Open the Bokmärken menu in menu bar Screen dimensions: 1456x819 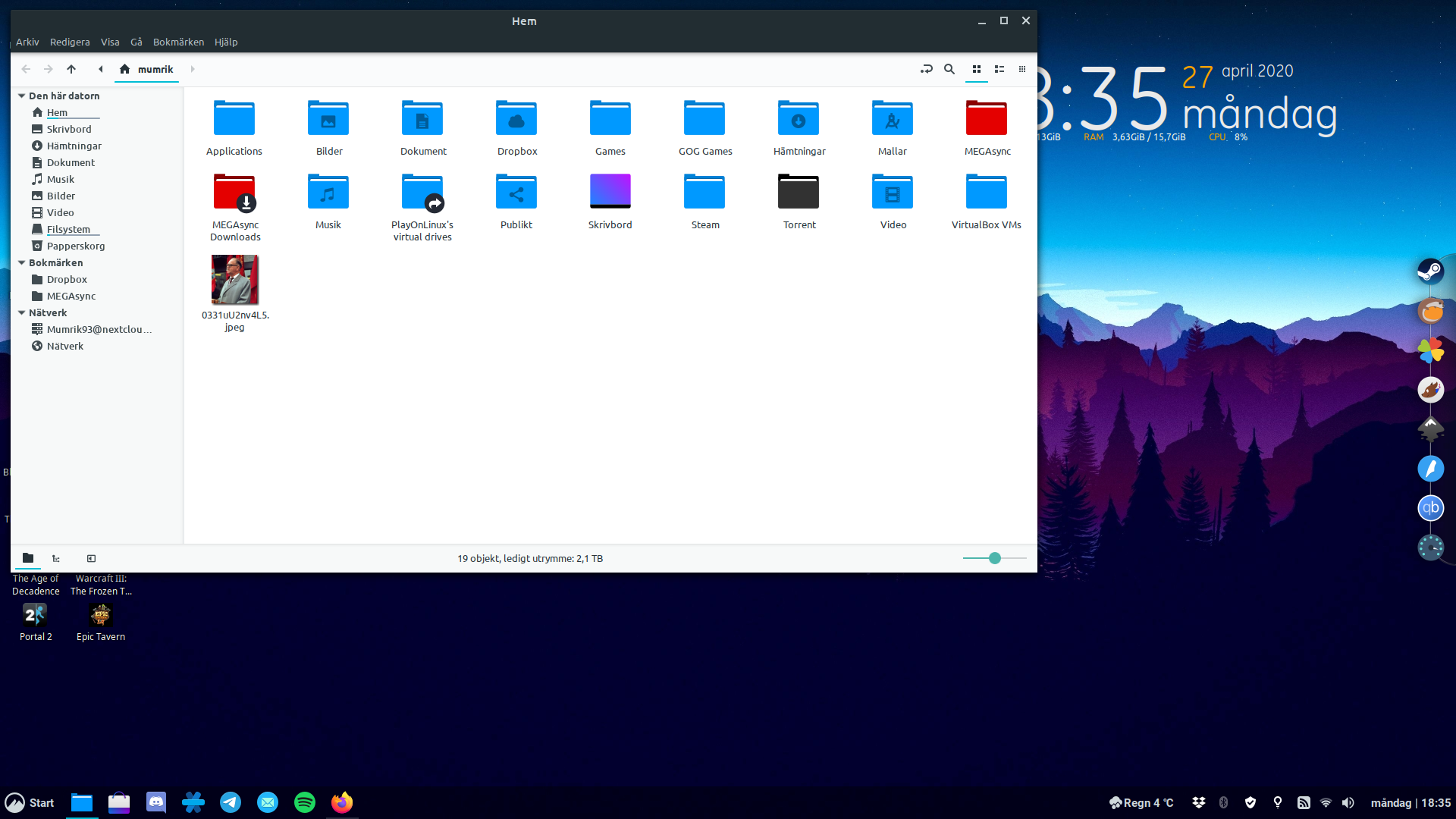(x=178, y=42)
